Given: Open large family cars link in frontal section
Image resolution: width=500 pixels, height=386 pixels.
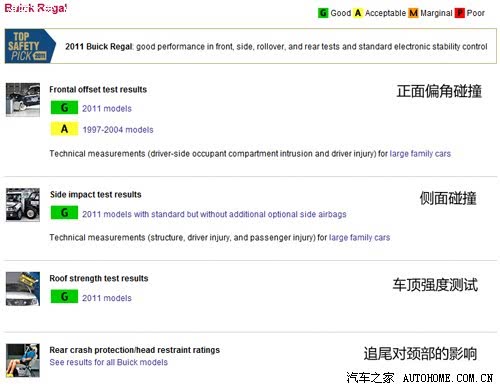Looking at the screenshot, I should pos(420,154).
